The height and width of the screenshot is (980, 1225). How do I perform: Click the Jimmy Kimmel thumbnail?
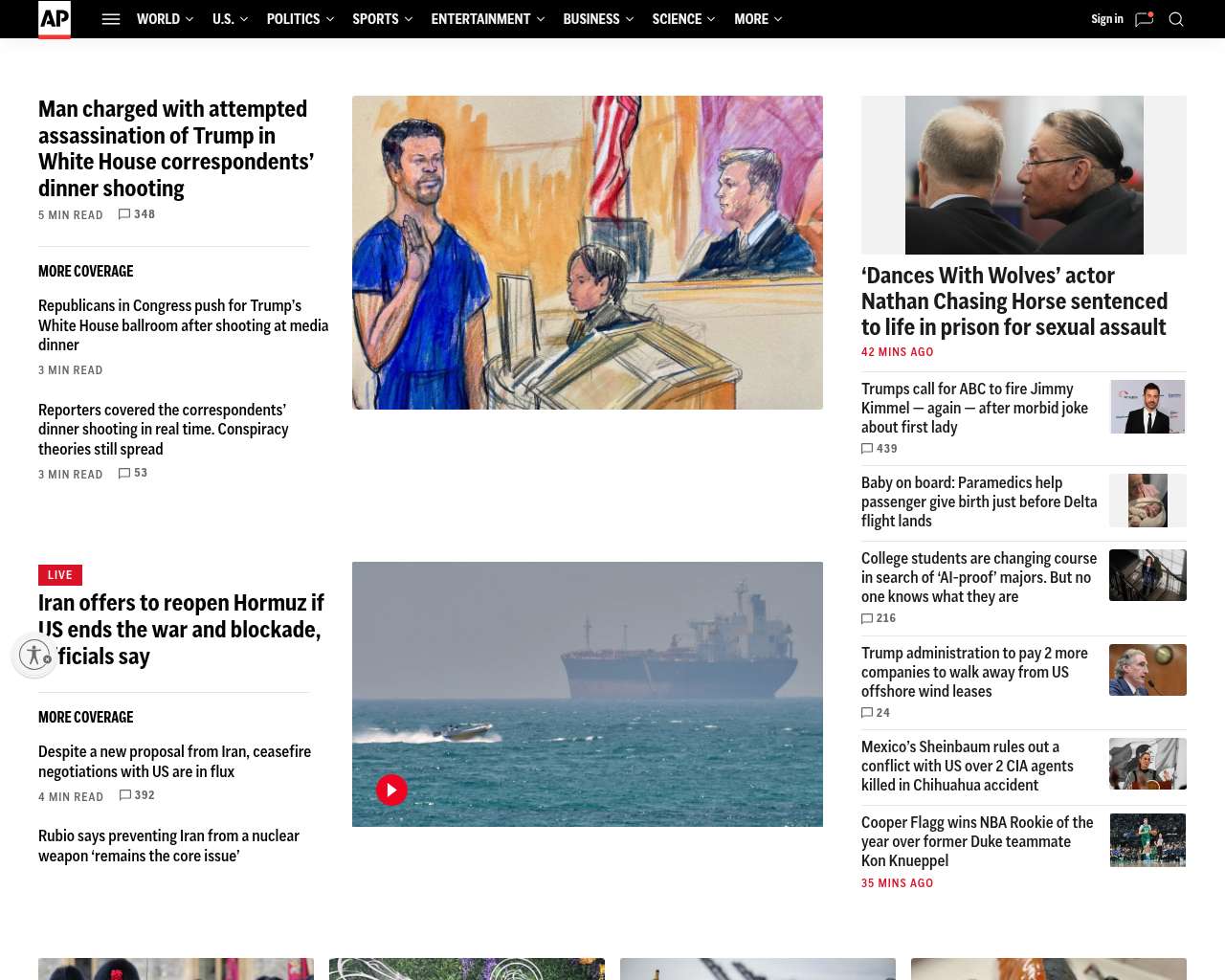click(x=1147, y=407)
